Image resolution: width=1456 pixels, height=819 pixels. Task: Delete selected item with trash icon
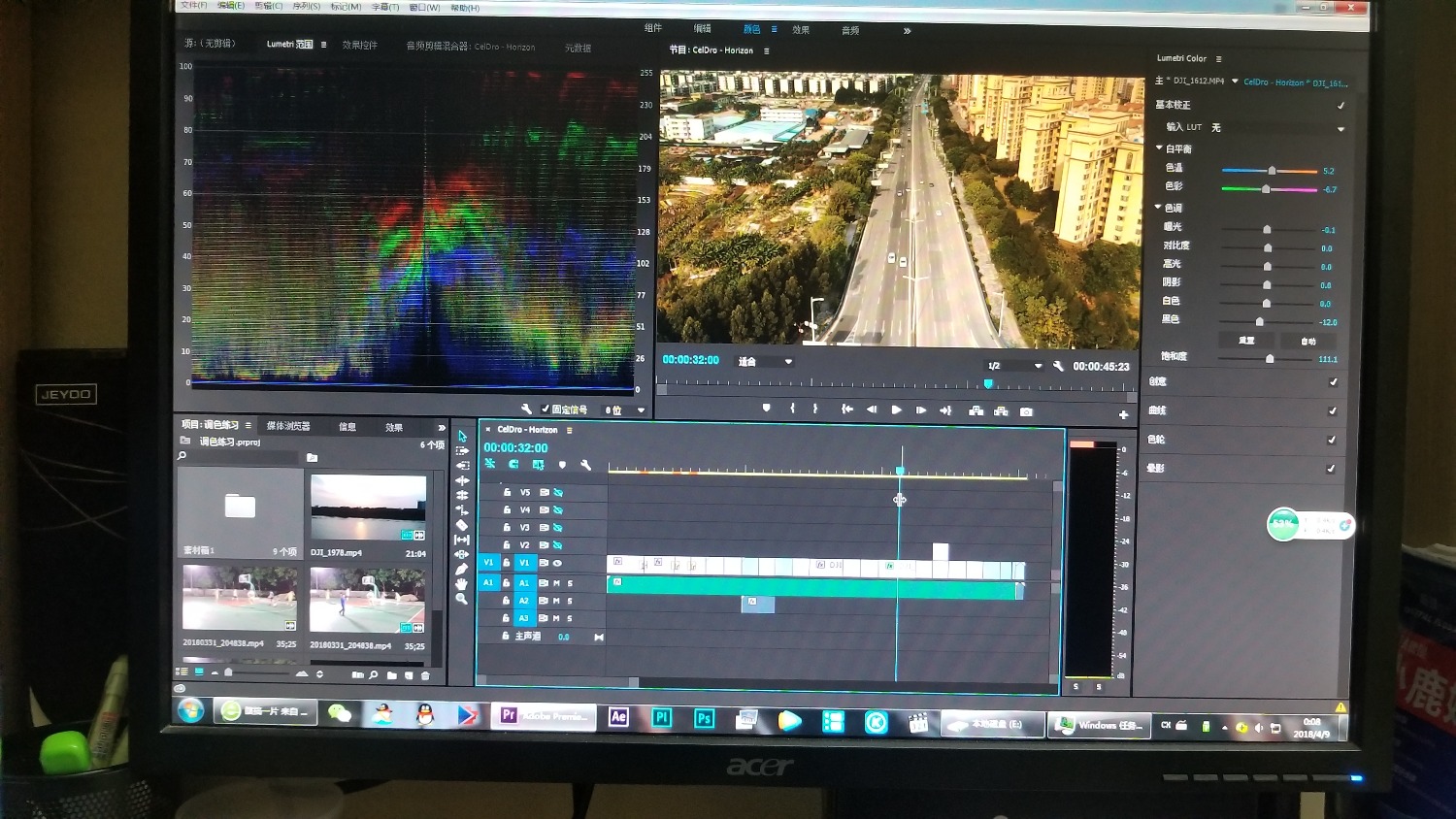425,674
